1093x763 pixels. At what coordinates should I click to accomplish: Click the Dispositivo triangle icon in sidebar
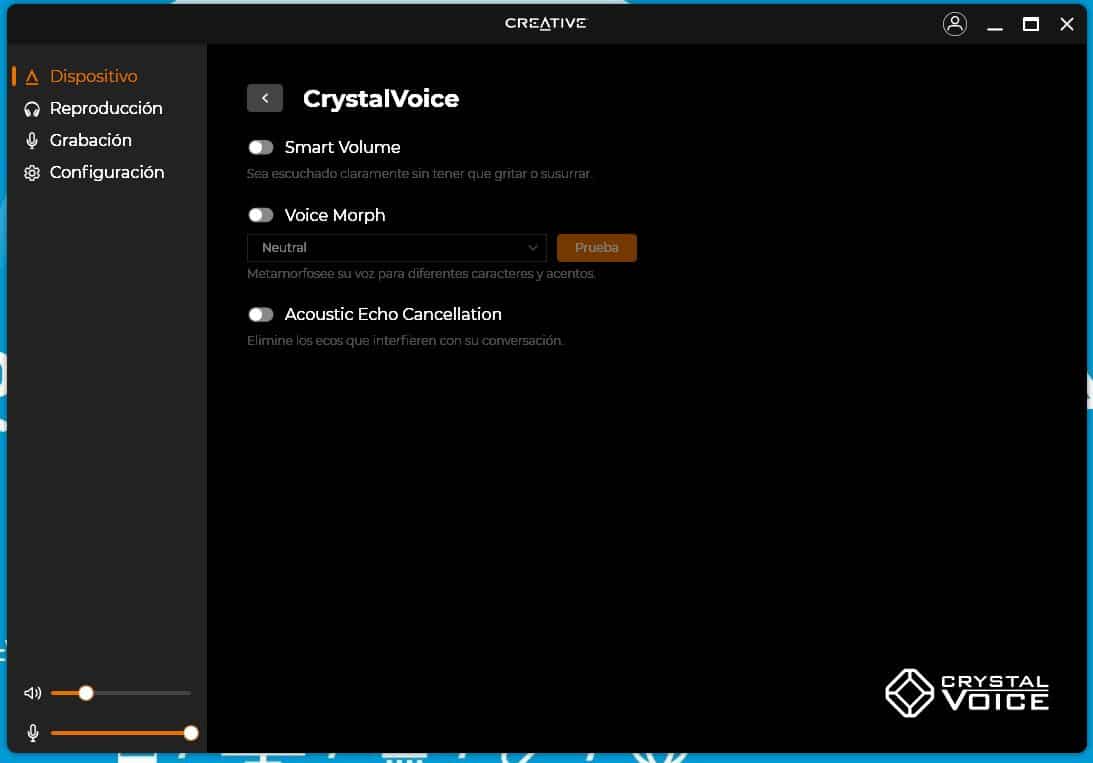coord(32,77)
